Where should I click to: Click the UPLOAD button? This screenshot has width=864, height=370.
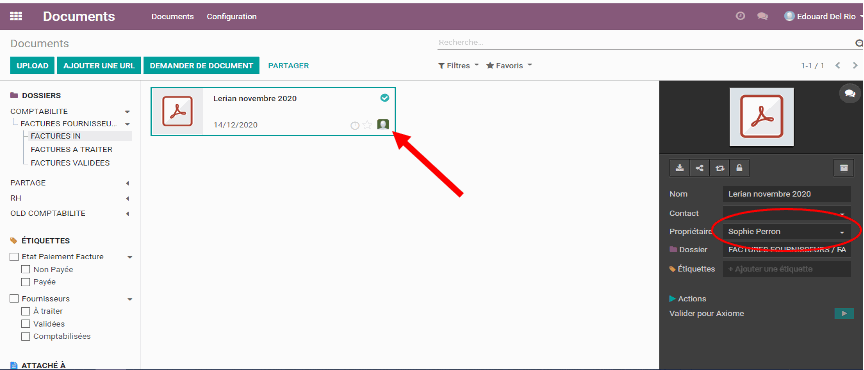[x=33, y=66]
